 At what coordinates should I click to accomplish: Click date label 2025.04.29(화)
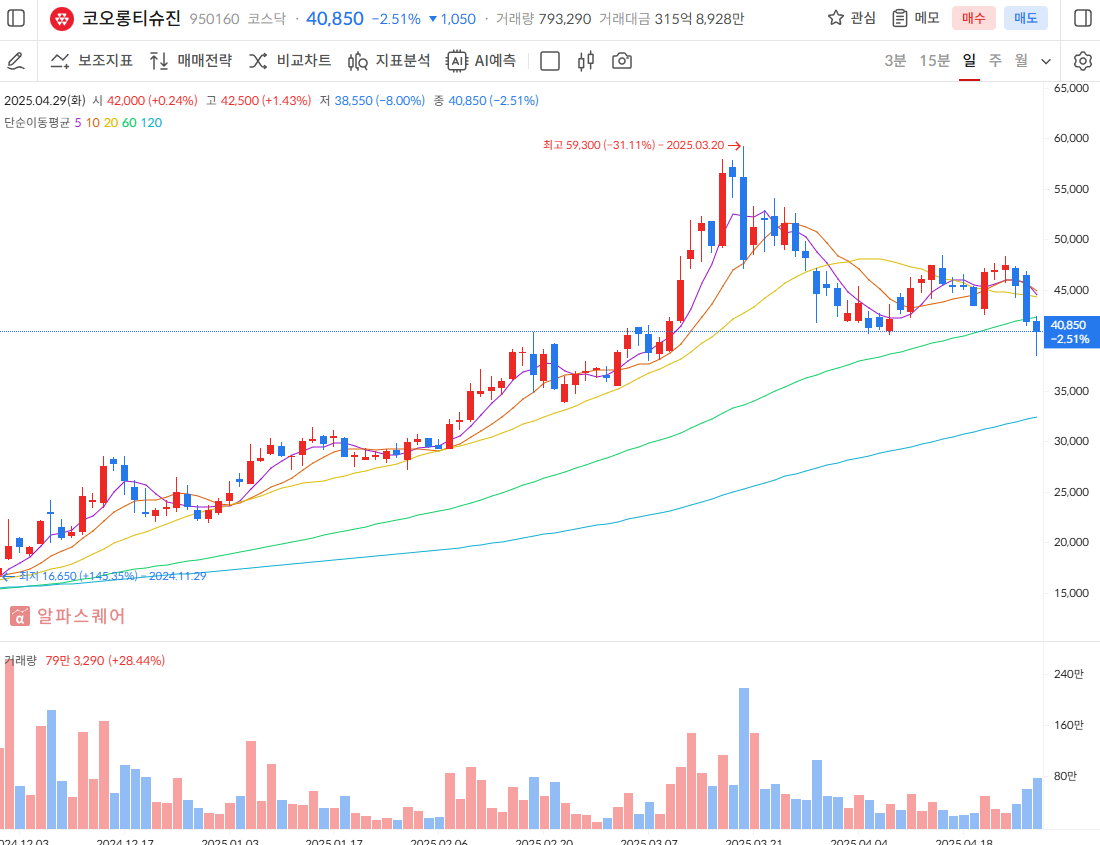[44, 101]
